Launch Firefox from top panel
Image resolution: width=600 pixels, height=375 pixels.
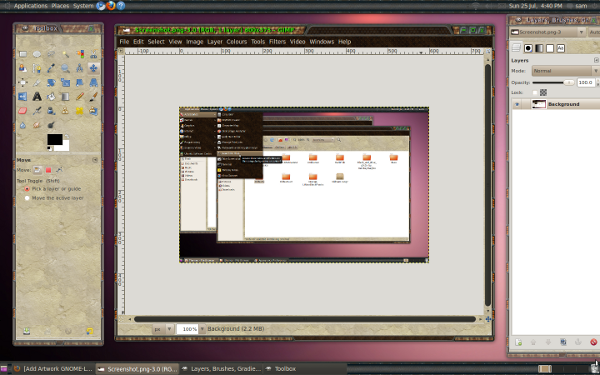click(x=111, y=6)
